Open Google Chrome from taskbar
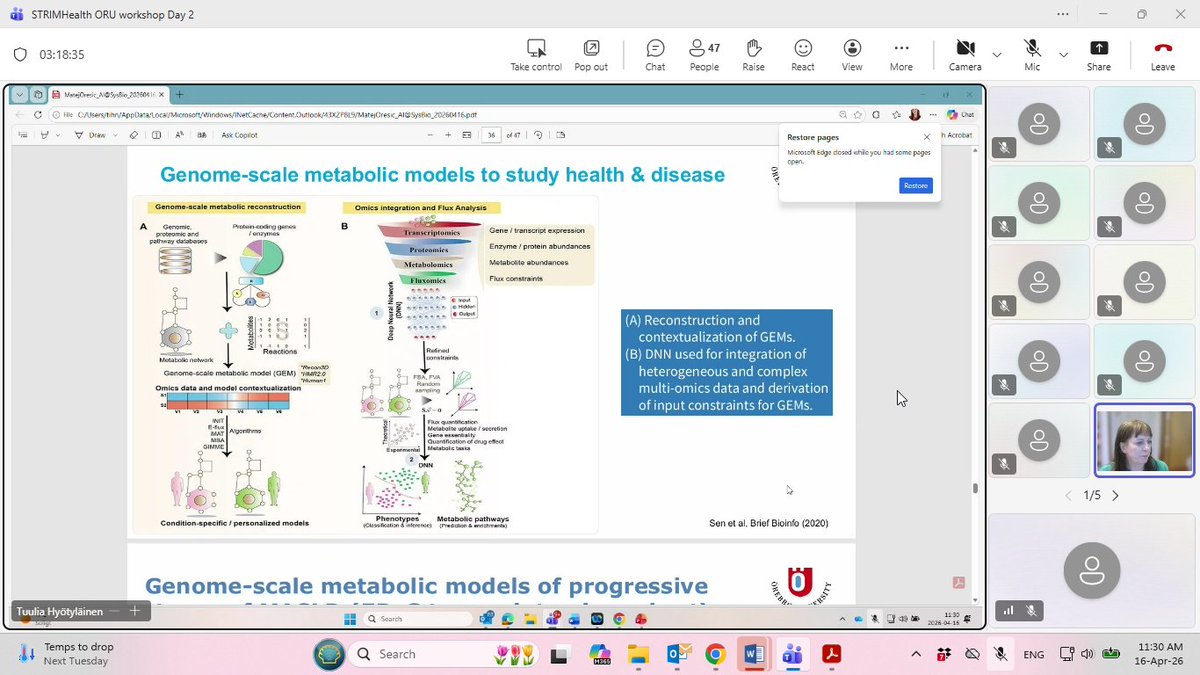This screenshot has height=675, width=1200. (715, 654)
